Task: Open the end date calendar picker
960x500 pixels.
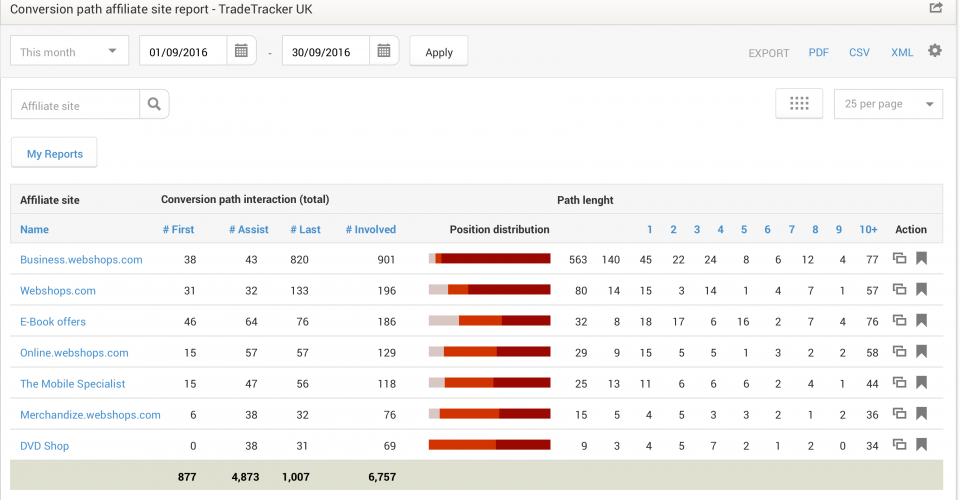Action: (x=383, y=51)
